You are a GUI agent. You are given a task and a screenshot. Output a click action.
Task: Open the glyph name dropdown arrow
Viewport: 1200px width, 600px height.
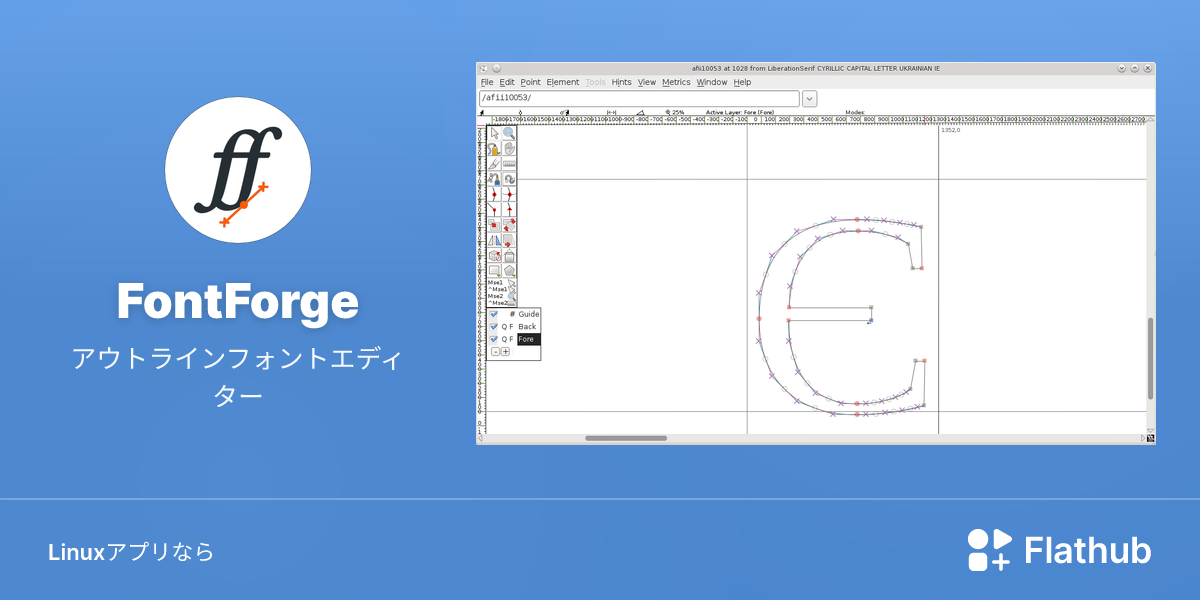[x=810, y=98]
